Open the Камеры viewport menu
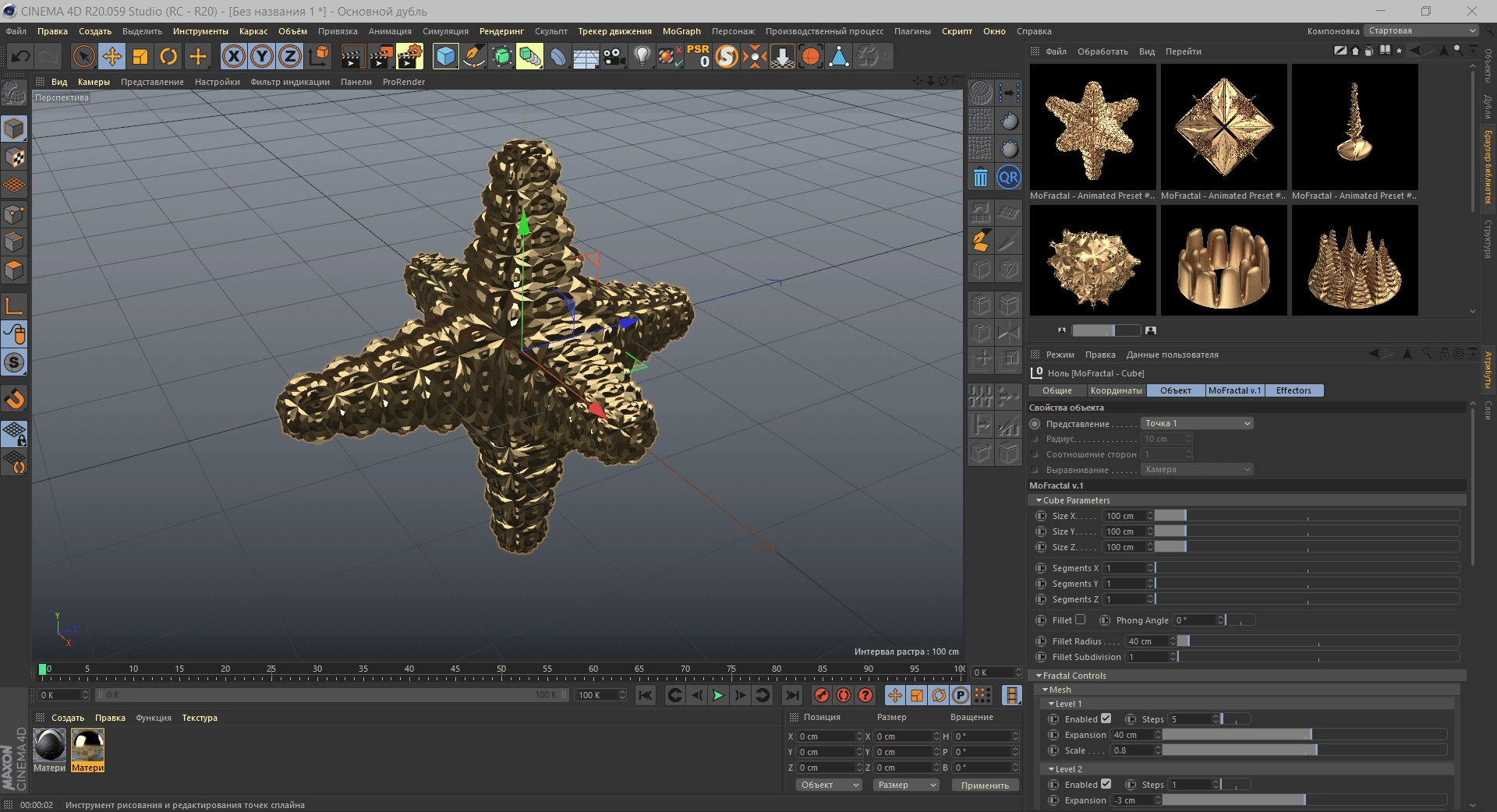The width and height of the screenshot is (1497, 812). click(x=94, y=82)
